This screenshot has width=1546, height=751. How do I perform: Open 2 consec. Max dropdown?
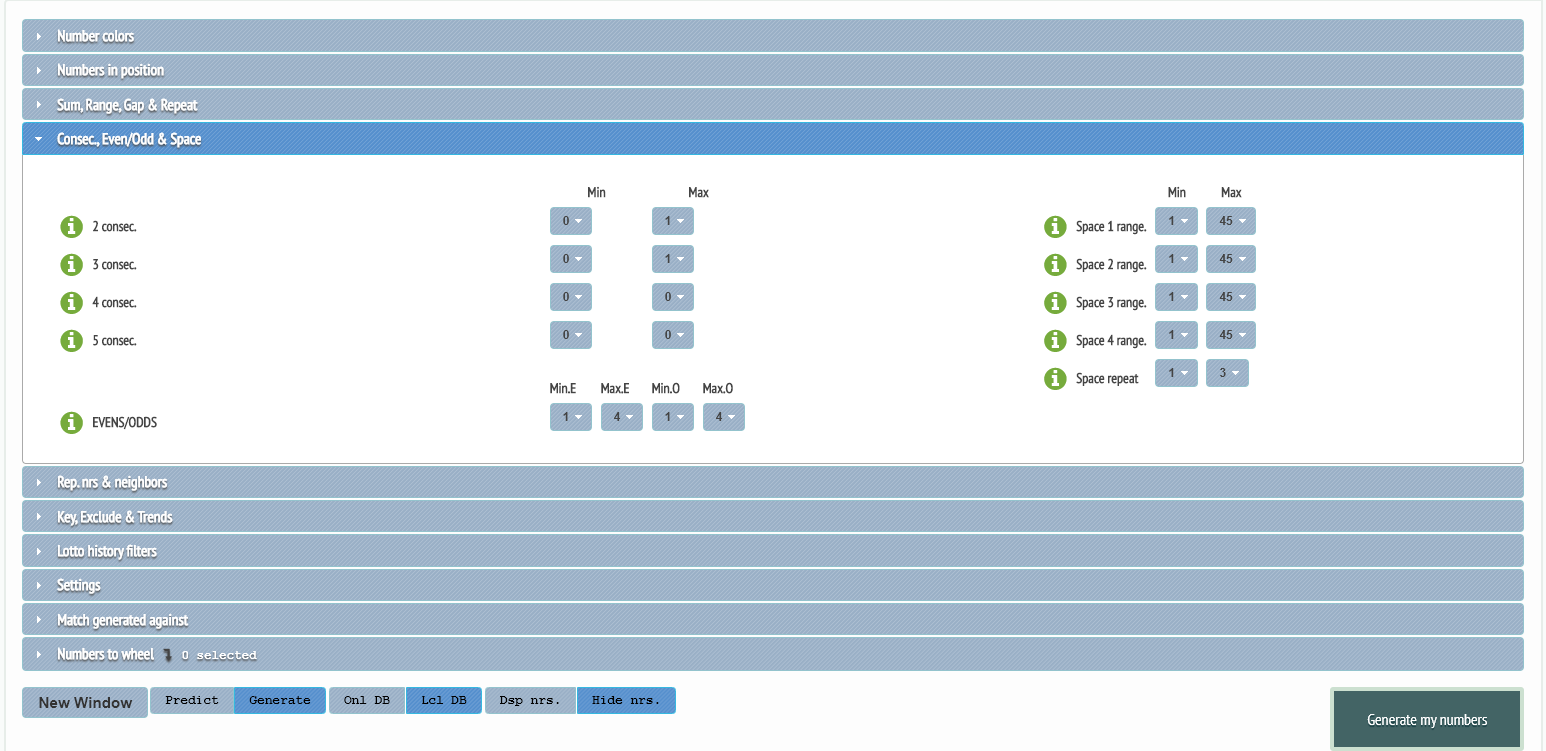[x=673, y=221]
